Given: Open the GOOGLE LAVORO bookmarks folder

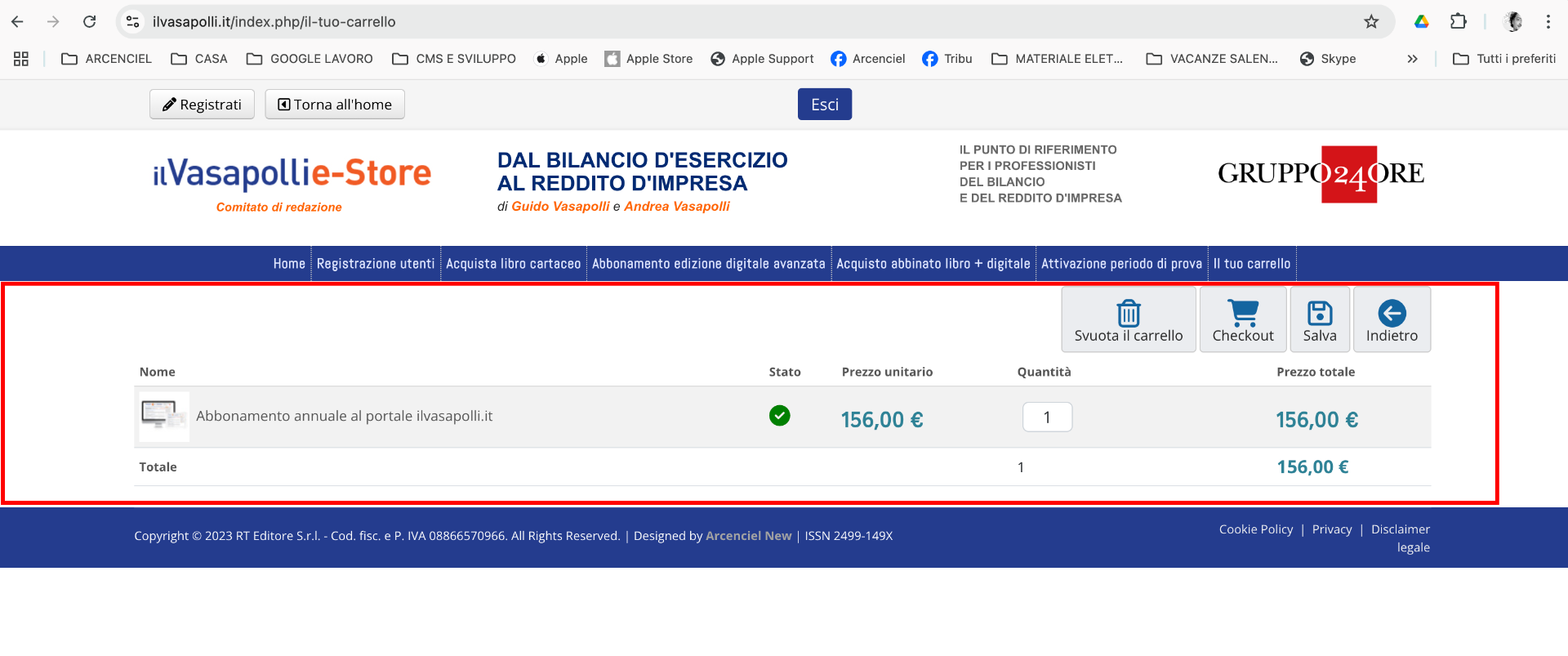Looking at the screenshot, I should pyautogui.click(x=310, y=59).
